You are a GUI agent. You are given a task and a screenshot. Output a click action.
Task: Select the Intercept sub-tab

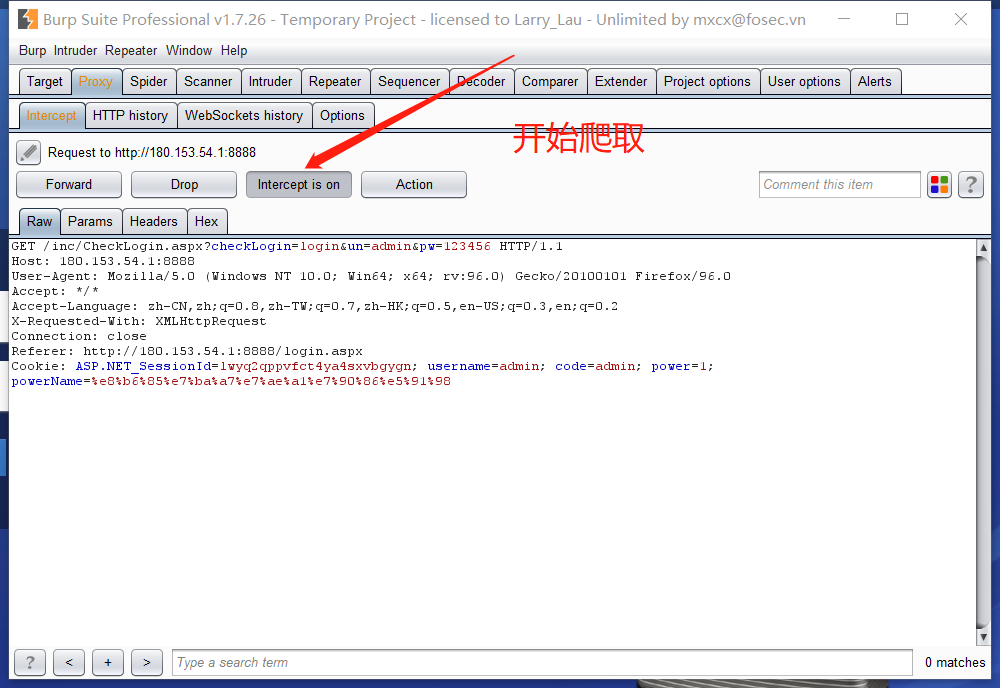52,115
